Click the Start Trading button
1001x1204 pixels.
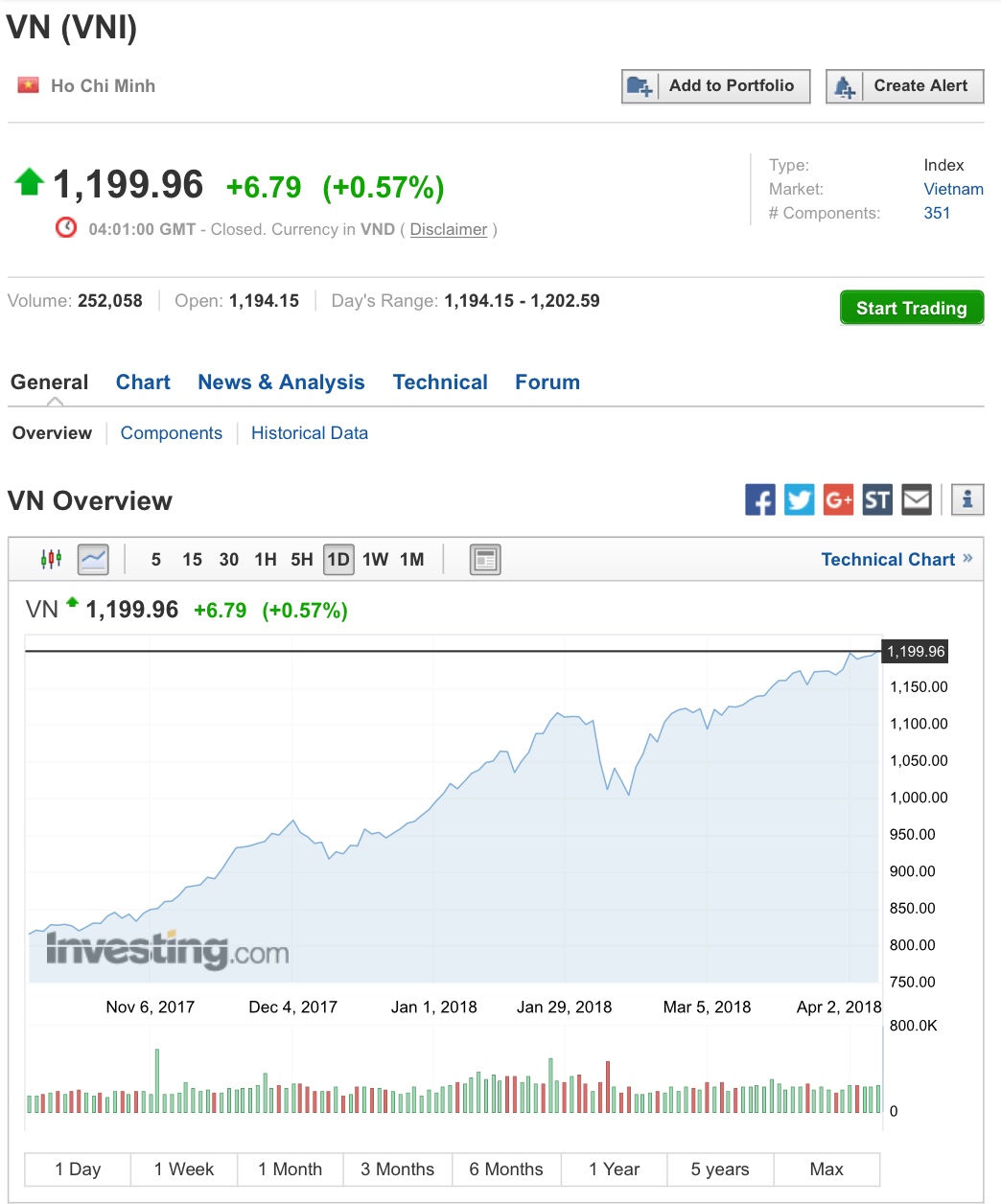coord(912,308)
